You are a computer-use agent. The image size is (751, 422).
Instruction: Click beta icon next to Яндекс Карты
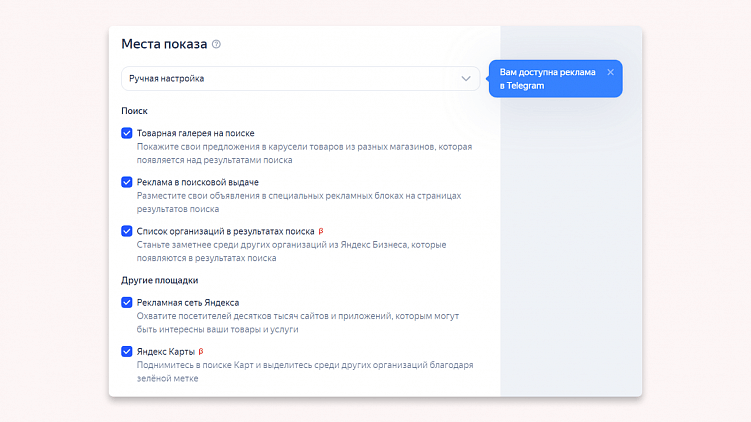pyautogui.click(x=201, y=351)
